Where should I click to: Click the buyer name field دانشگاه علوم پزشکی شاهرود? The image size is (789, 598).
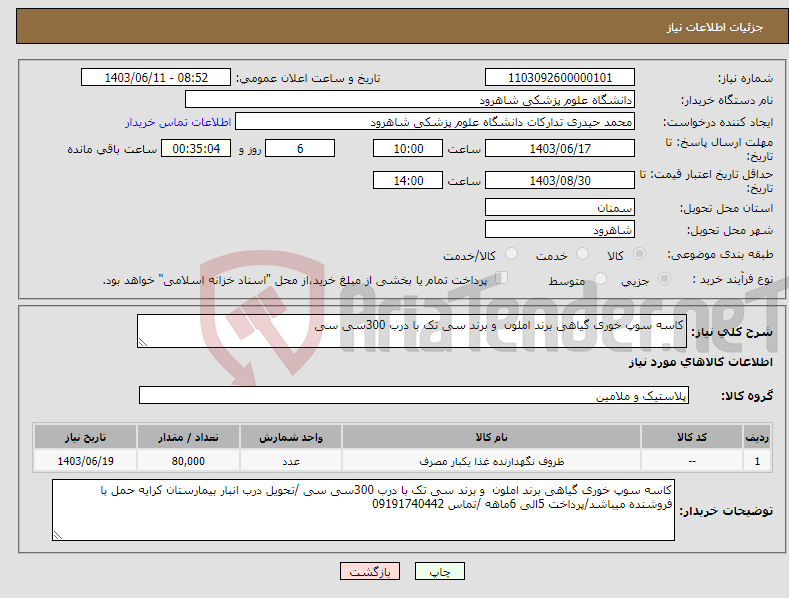(x=410, y=100)
